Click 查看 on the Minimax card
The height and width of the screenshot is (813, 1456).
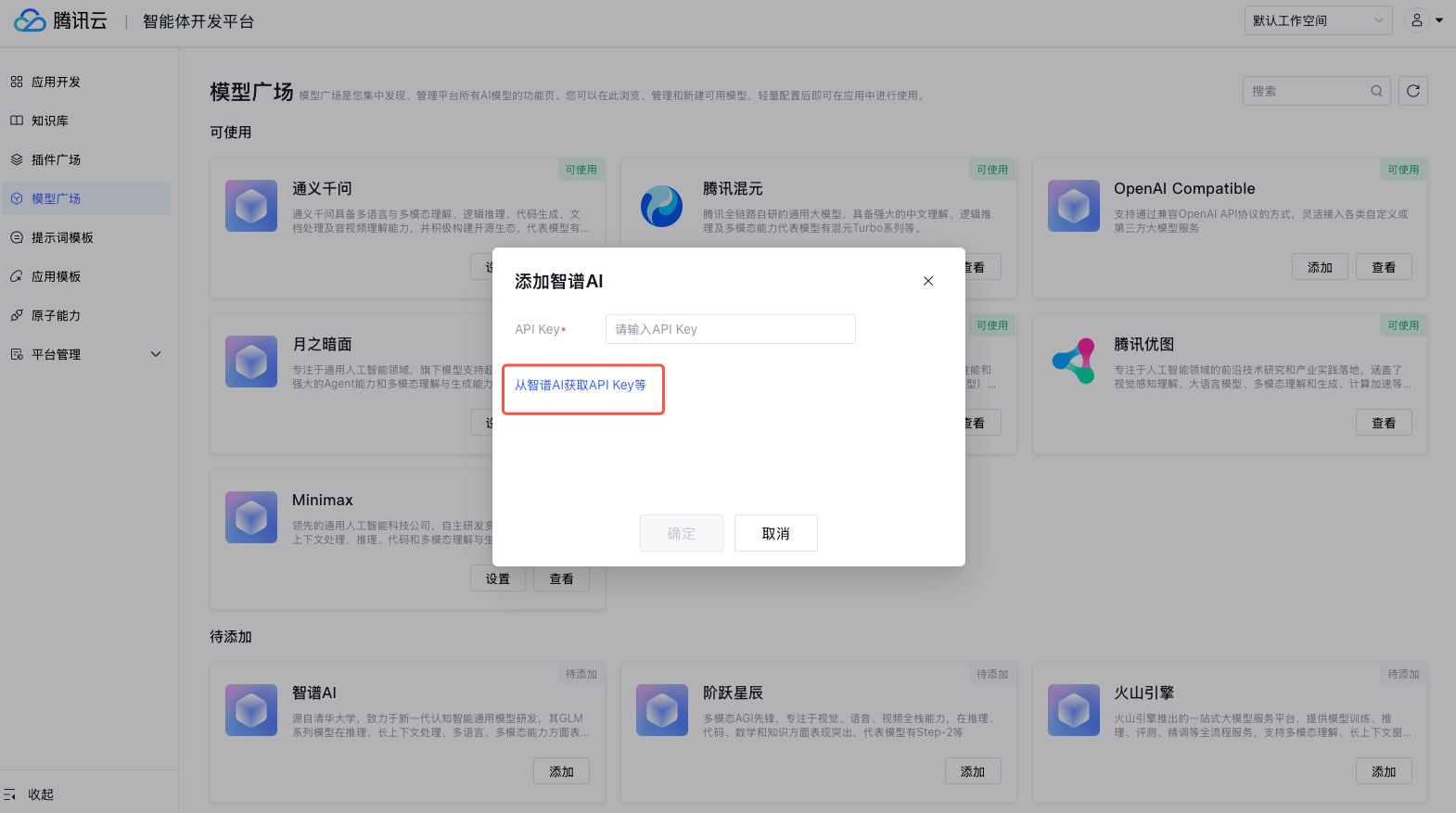pyautogui.click(x=561, y=578)
